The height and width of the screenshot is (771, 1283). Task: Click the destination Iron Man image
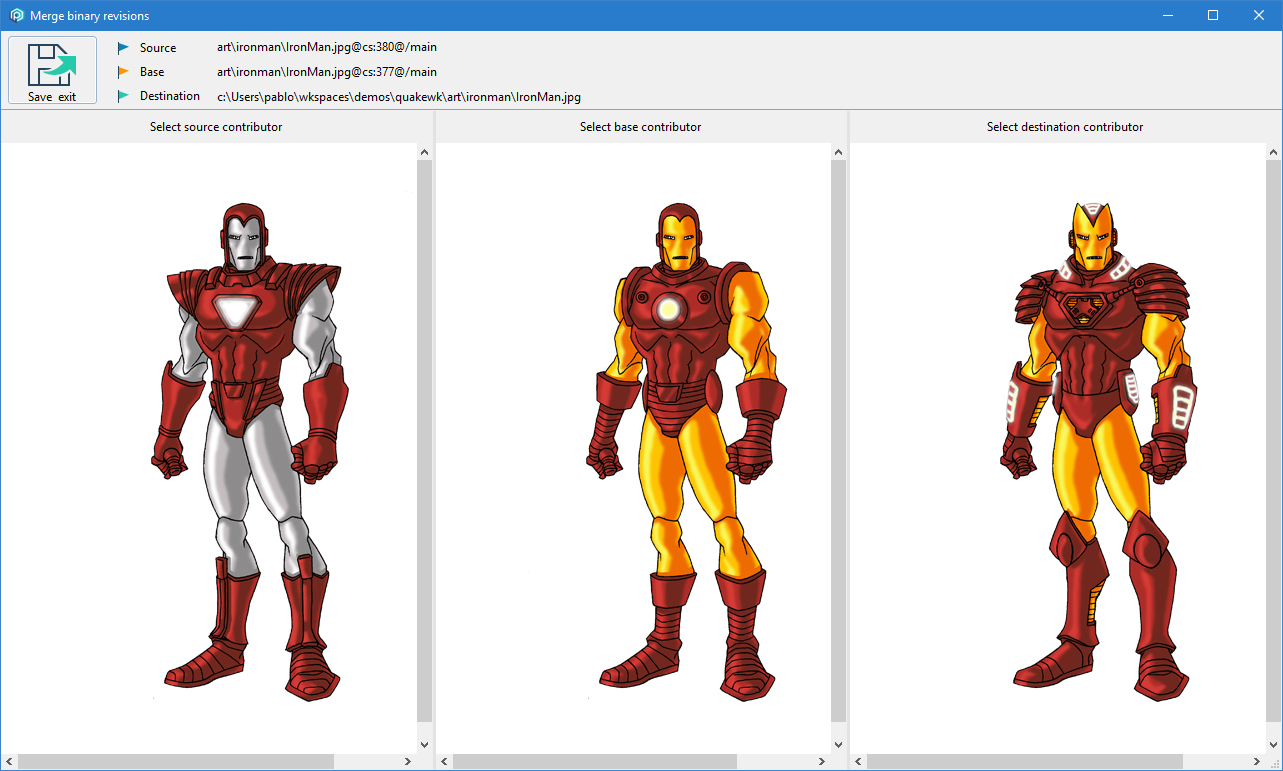pos(1099,450)
